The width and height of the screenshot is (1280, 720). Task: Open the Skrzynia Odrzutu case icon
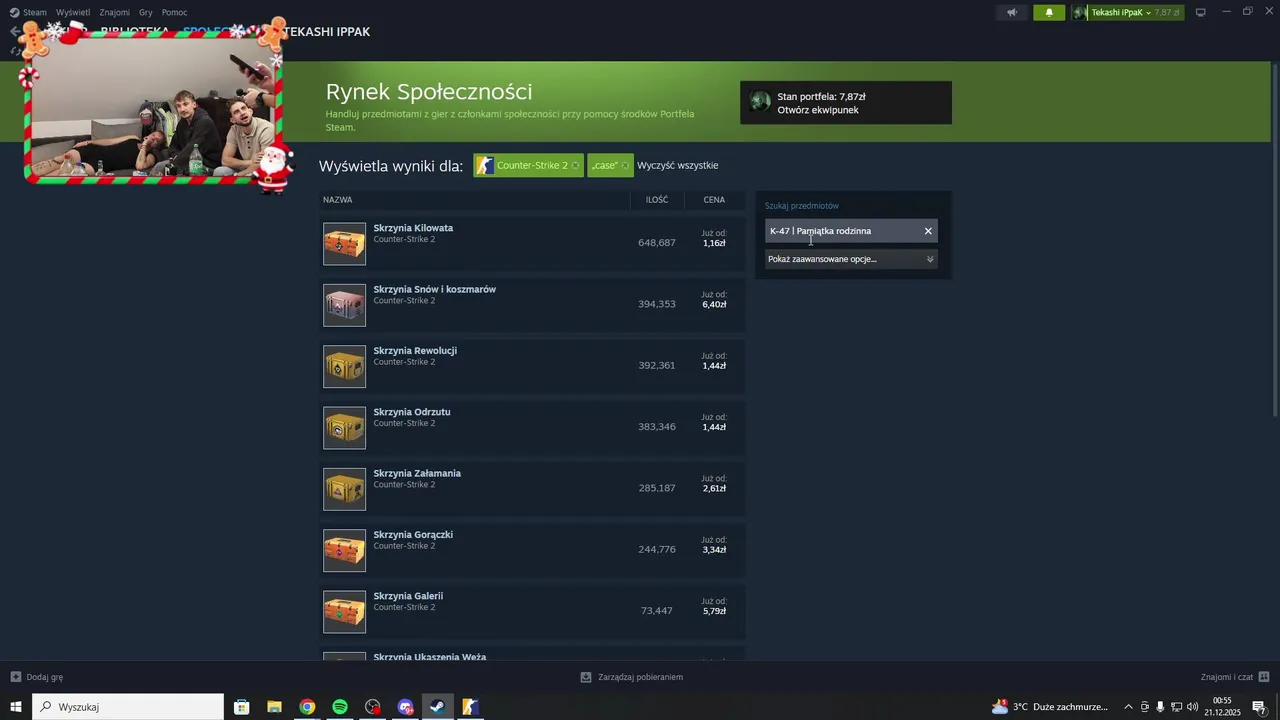[x=344, y=428]
